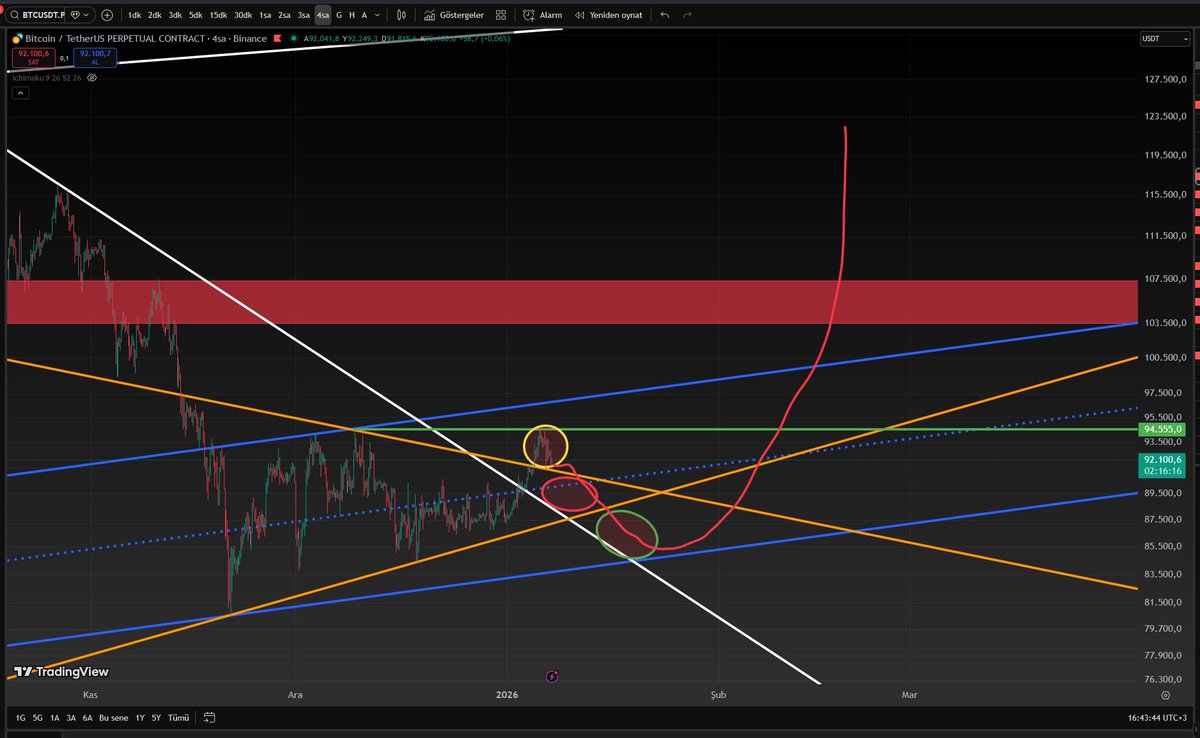
Task: Create an Alarm alert
Action: point(543,15)
